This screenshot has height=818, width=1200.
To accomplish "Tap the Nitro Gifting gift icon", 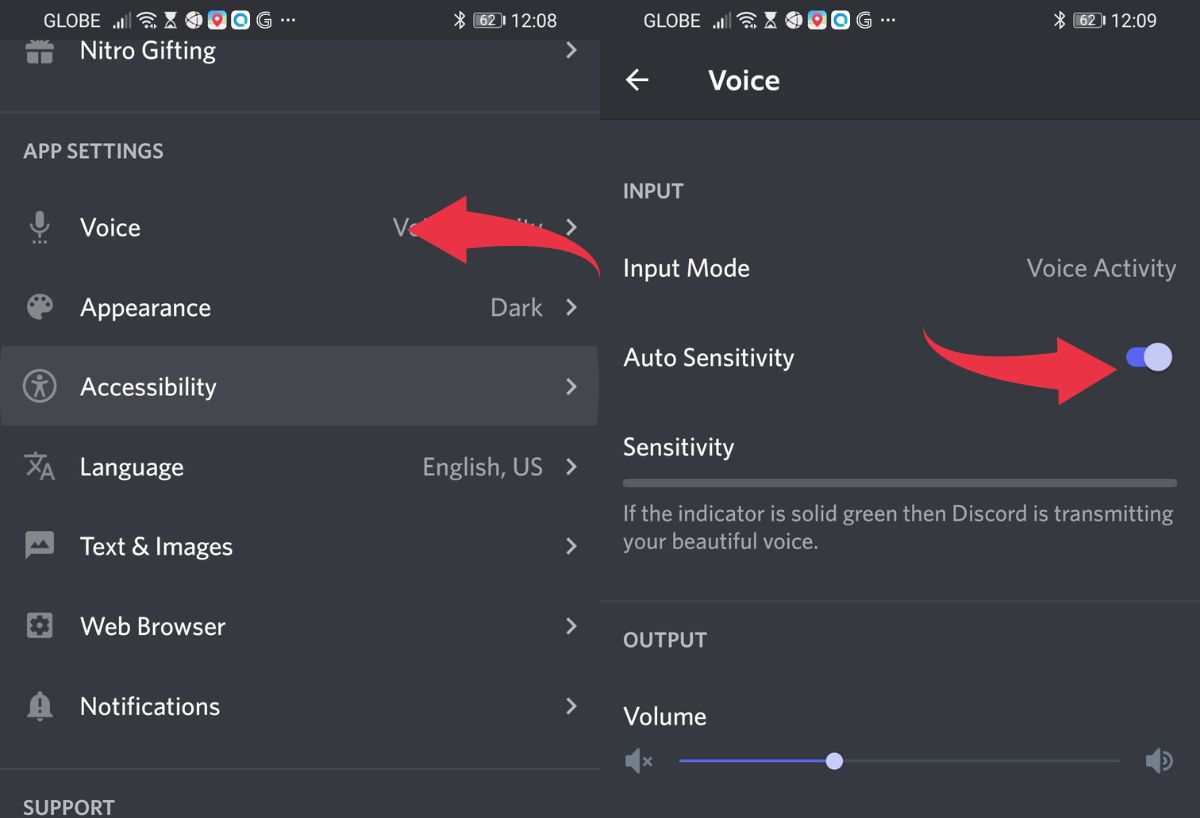I will click(x=40, y=51).
